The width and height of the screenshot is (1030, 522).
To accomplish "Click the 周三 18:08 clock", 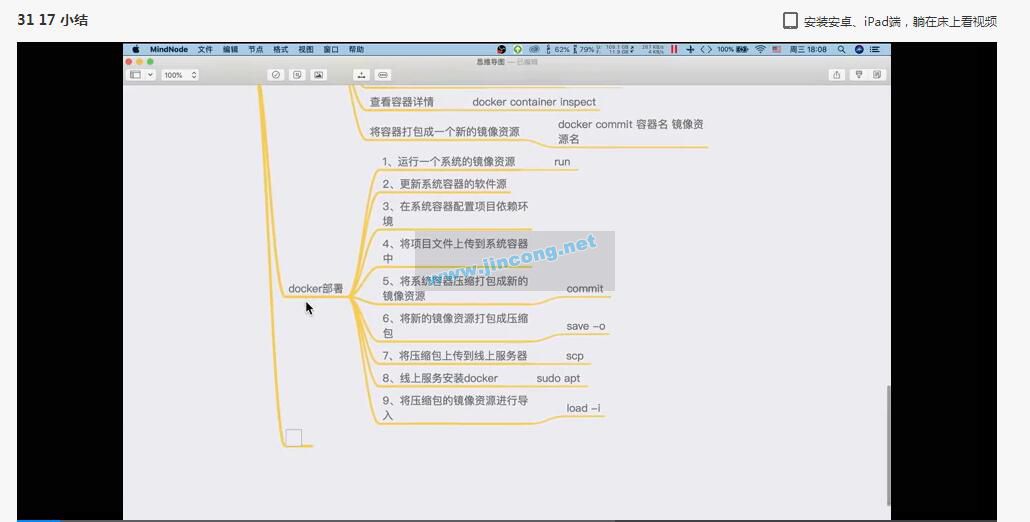I will [808, 49].
